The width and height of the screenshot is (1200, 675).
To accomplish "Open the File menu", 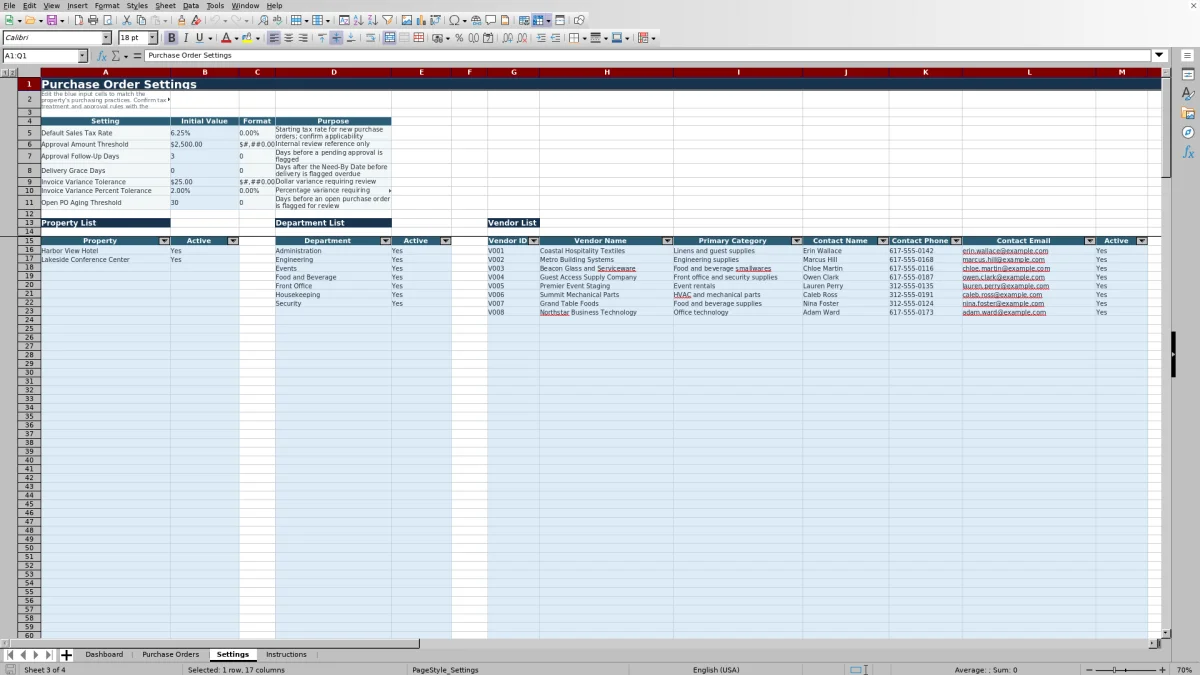I will (x=9, y=6).
